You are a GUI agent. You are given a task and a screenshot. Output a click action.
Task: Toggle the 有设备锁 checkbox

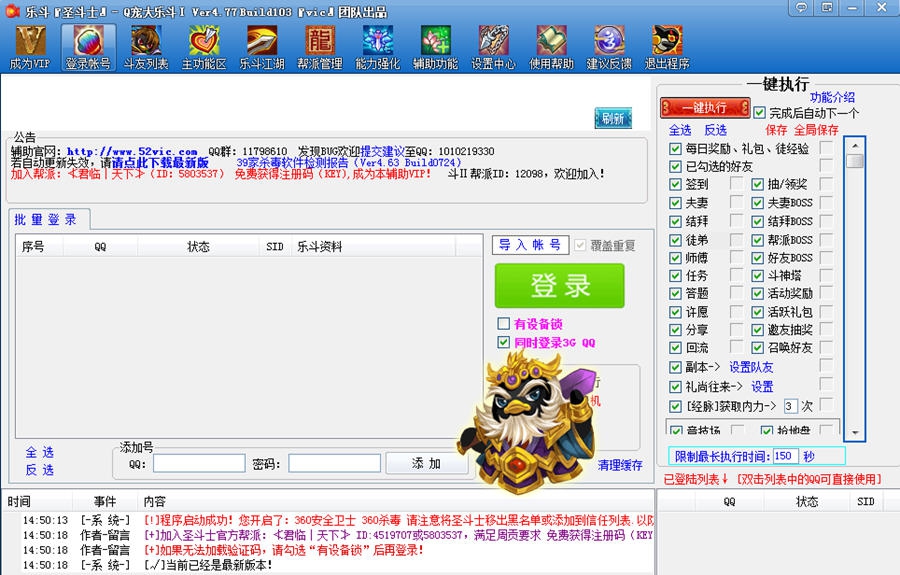503,324
